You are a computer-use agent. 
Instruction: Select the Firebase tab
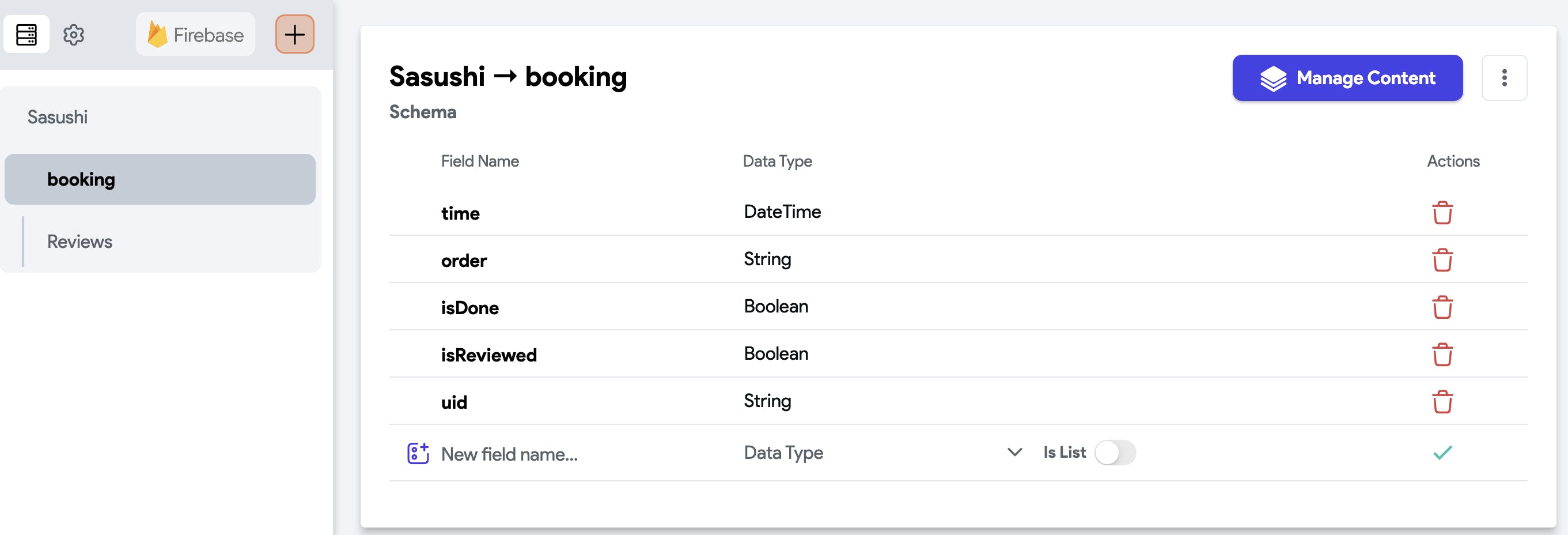[195, 35]
